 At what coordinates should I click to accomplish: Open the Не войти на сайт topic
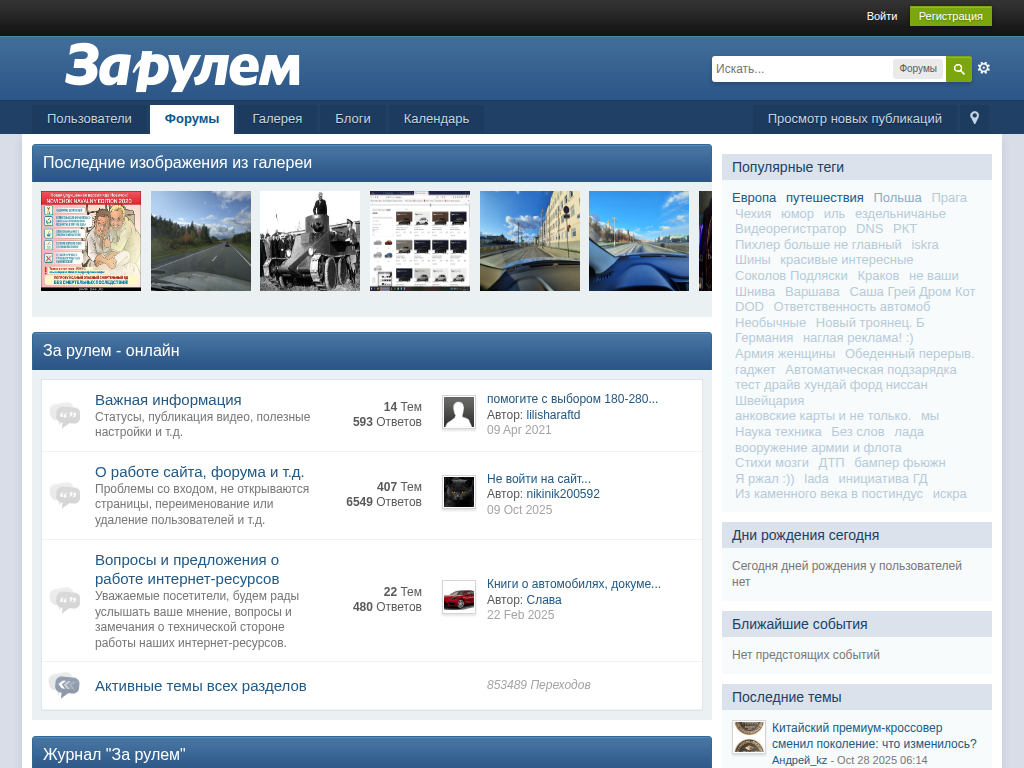[x=538, y=479]
